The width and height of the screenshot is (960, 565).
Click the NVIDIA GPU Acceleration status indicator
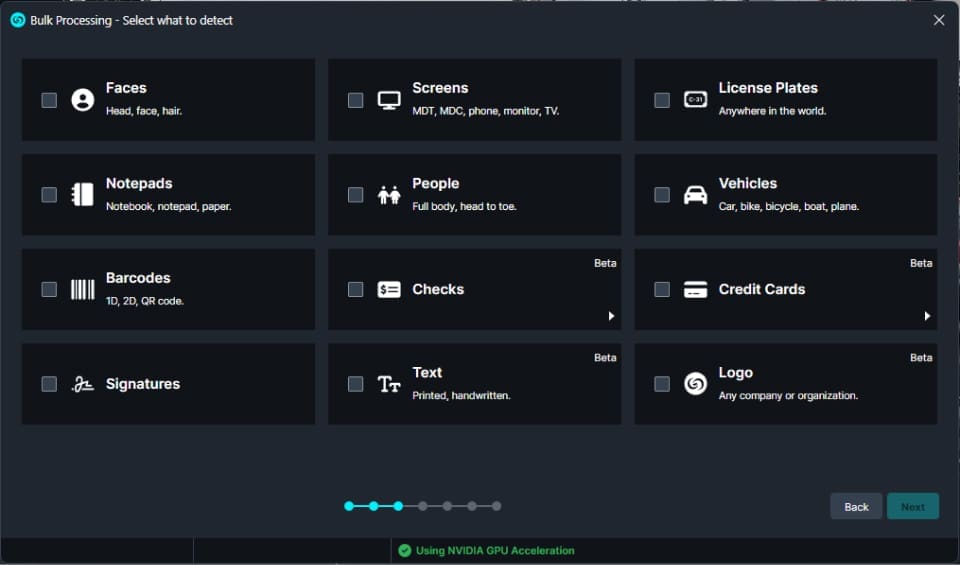point(486,550)
